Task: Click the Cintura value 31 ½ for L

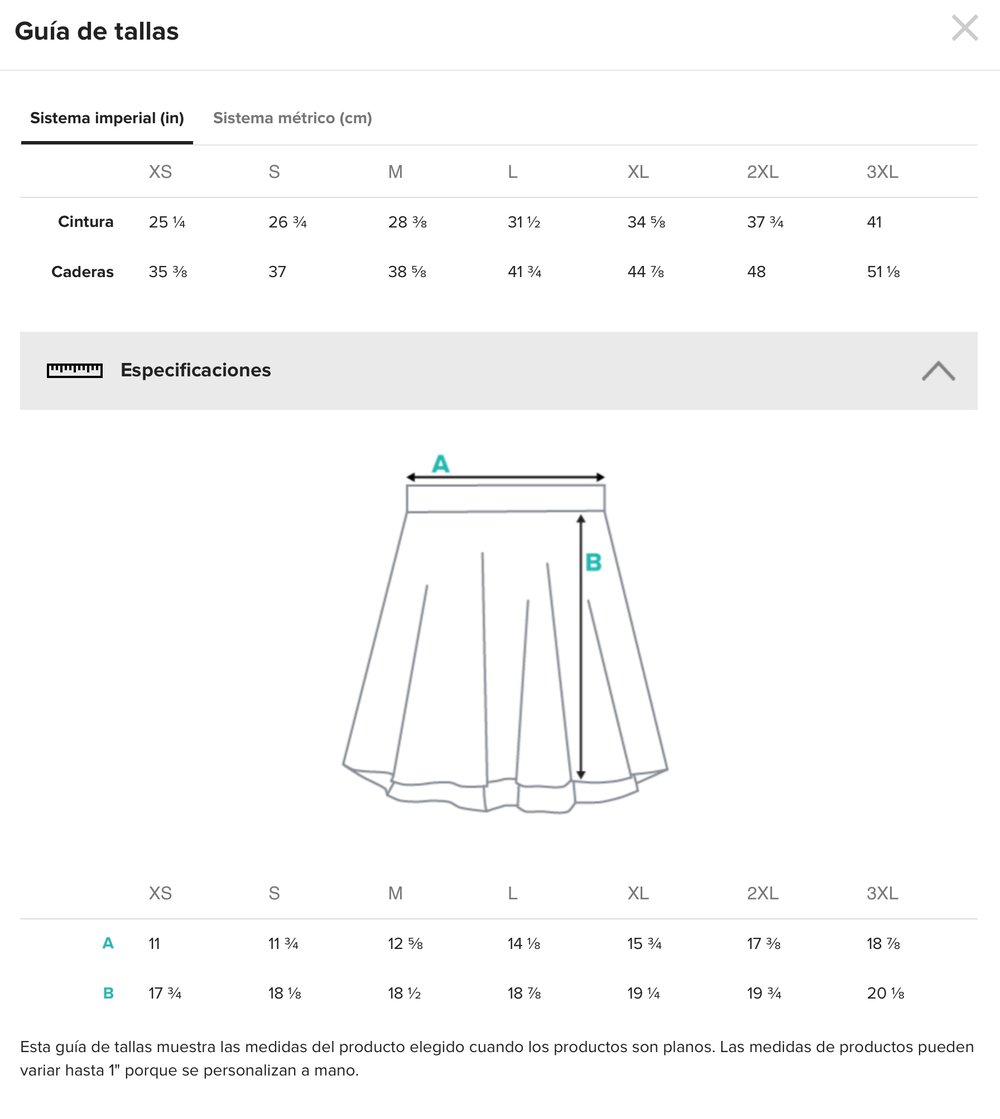Action: (x=524, y=222)
